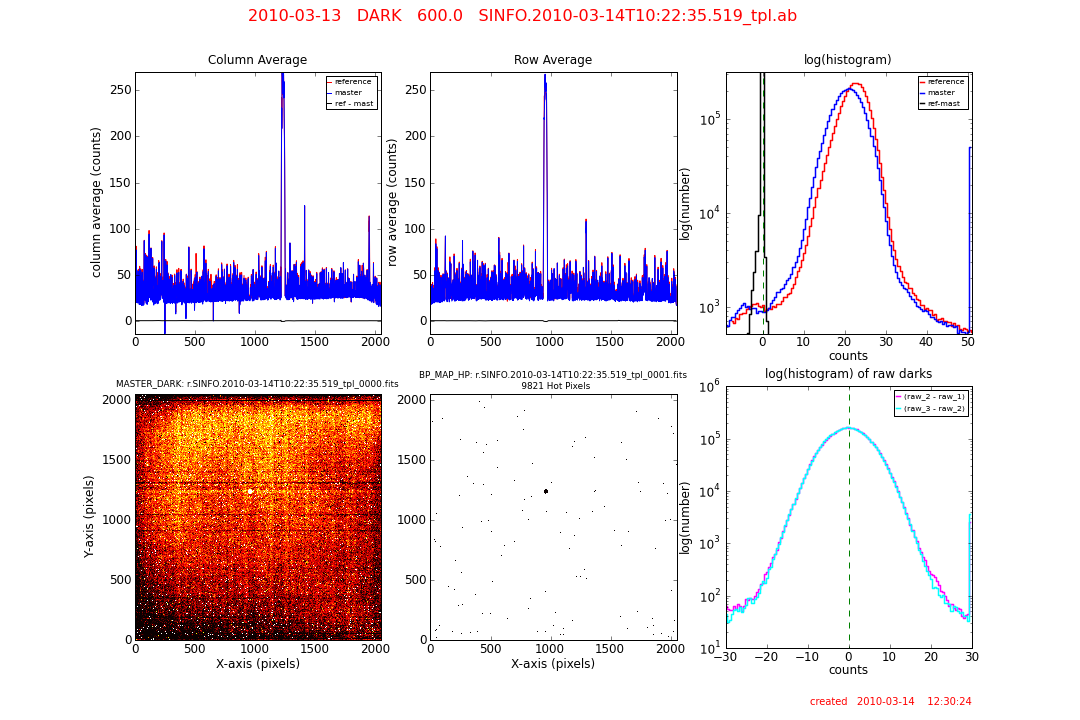Open the MASTER_DARK heatmap image
The image size is (1080, 720).
pos(258,517)
